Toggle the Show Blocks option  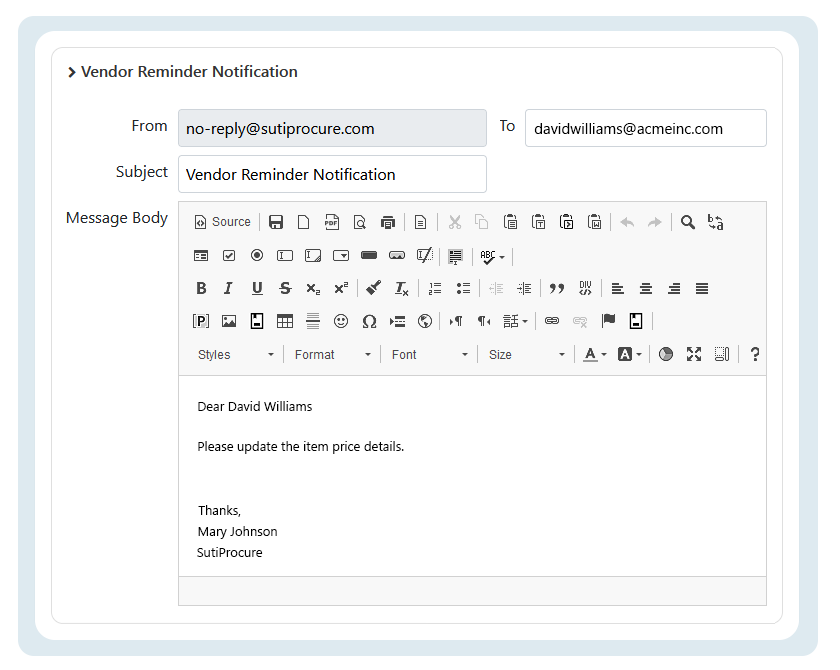722,354
